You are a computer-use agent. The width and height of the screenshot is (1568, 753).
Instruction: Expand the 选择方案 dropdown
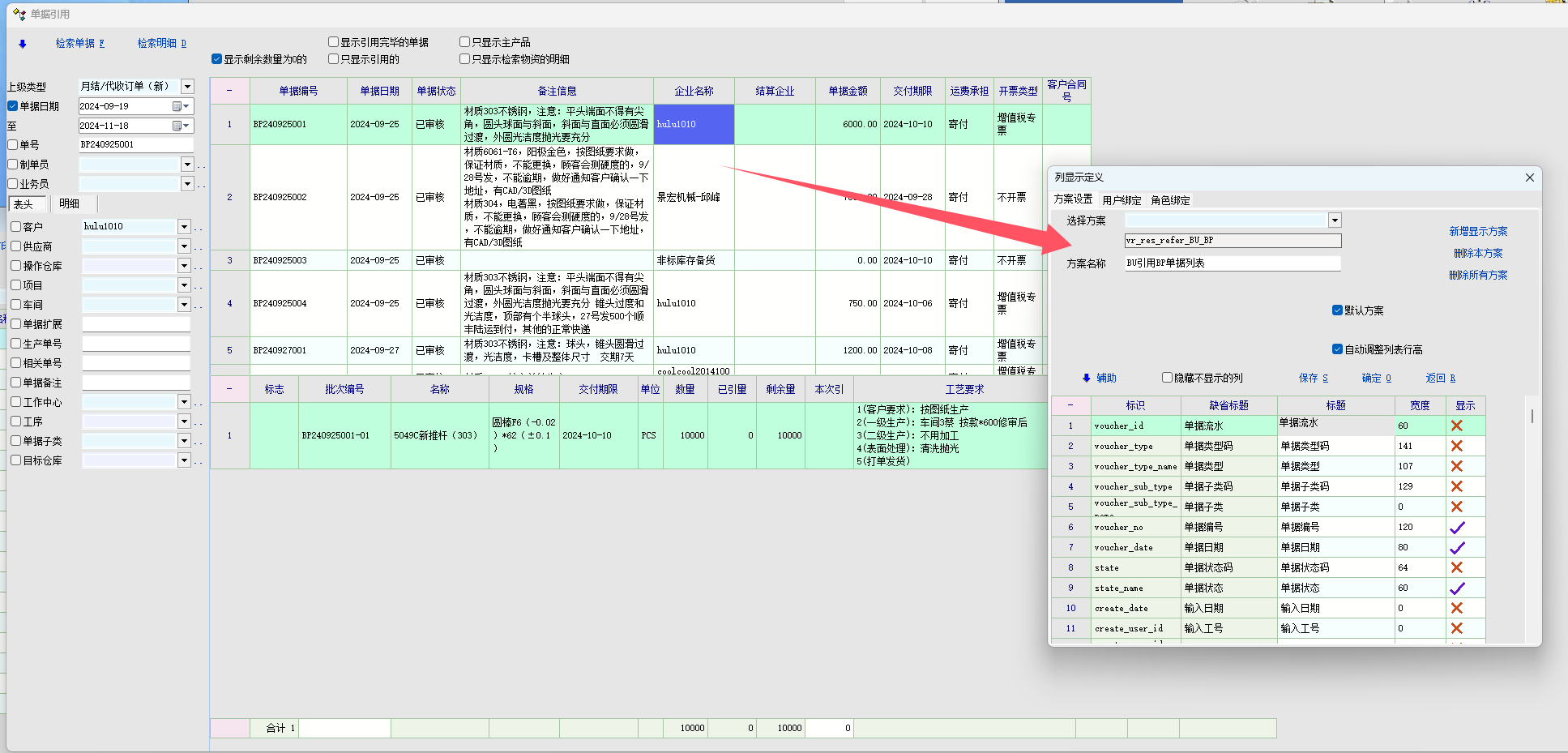[1335, 220]
